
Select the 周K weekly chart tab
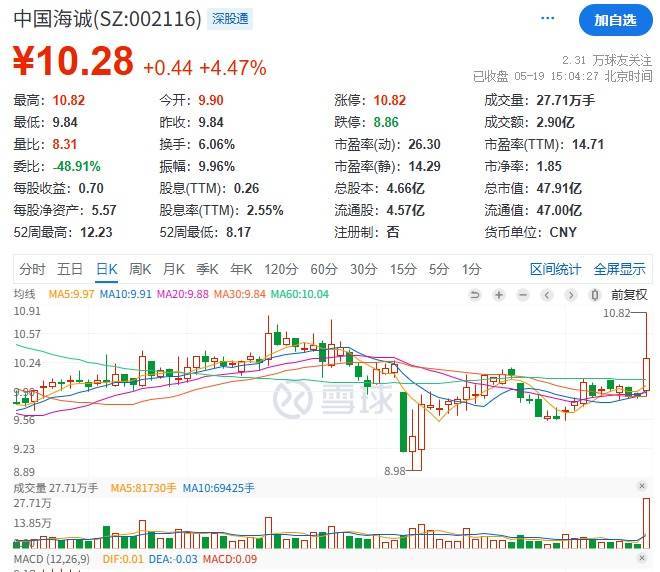click(x=139, y=269)
